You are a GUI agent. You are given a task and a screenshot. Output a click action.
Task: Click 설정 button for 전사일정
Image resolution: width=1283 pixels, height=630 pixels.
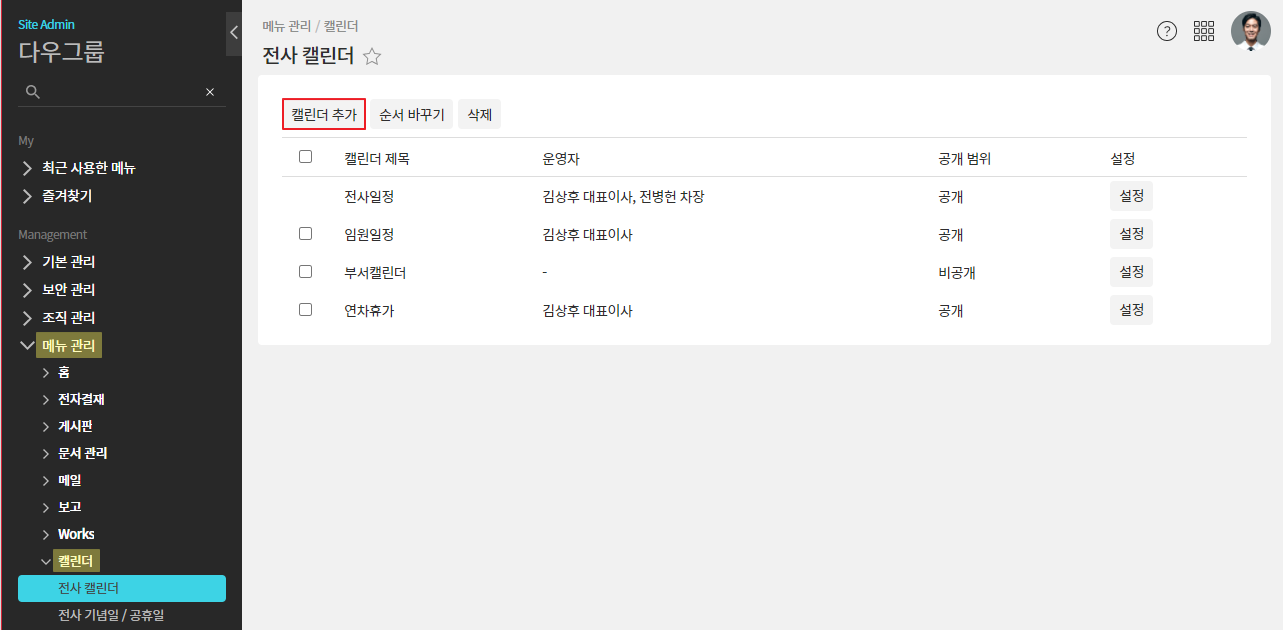point(1131,196)
